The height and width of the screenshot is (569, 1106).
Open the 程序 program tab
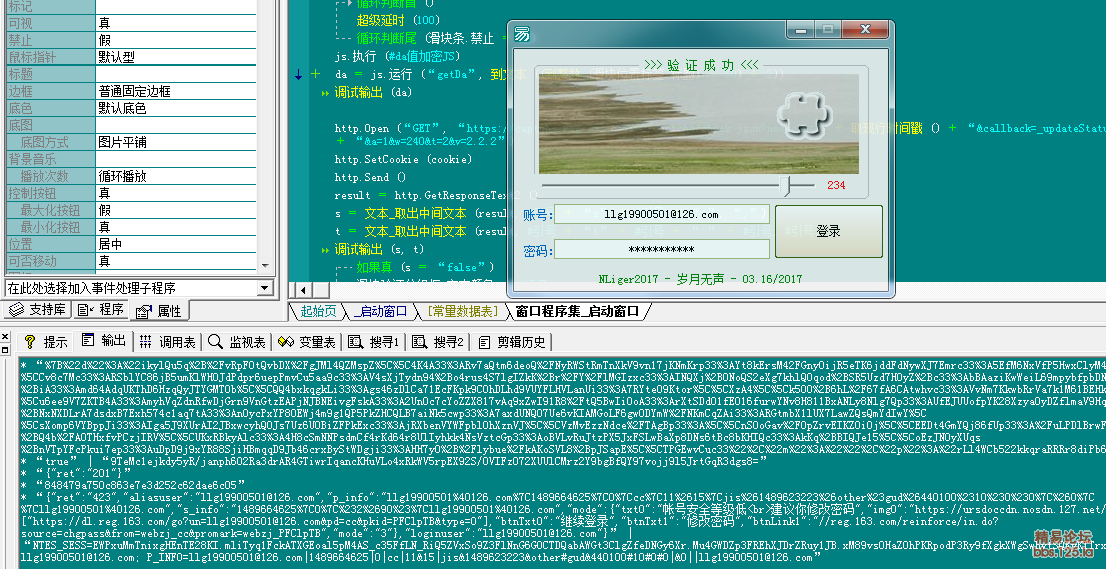point(103,310)
